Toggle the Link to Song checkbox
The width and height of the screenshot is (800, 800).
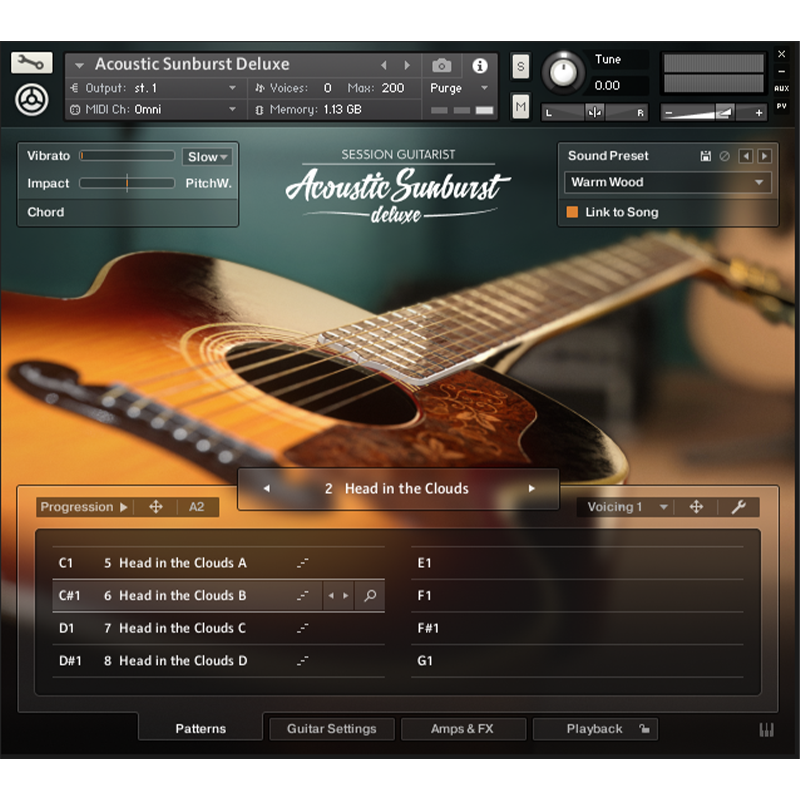572,212
